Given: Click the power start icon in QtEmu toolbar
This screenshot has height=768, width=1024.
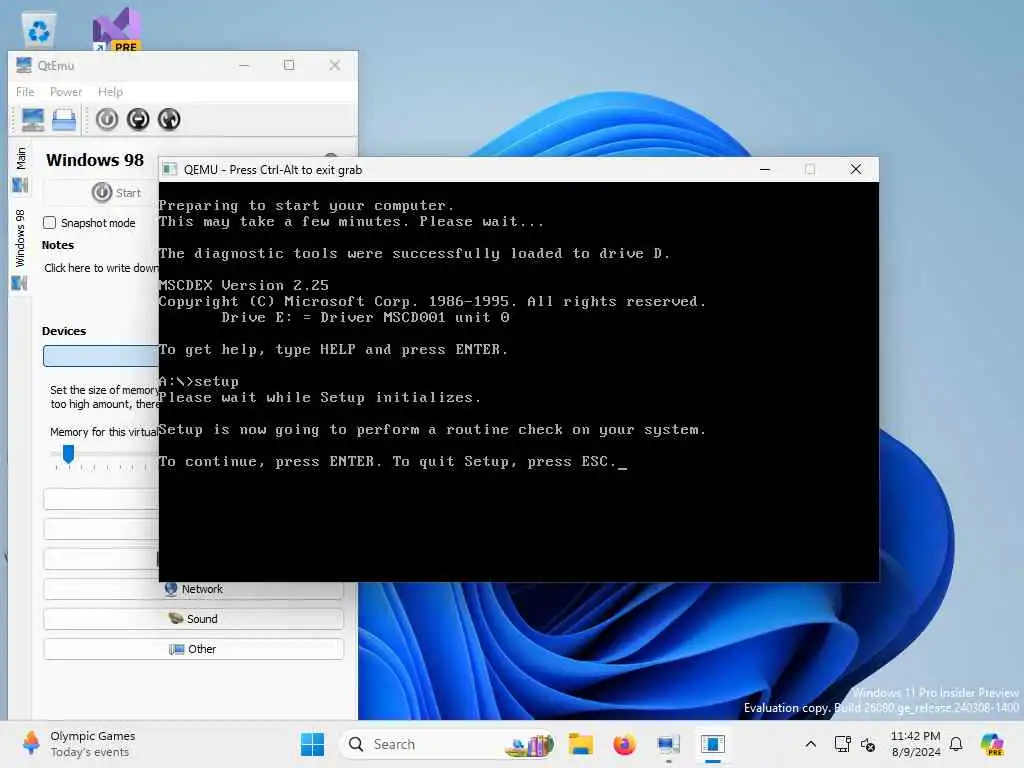Looking at the screenshot, I should [x=107, y=120].
